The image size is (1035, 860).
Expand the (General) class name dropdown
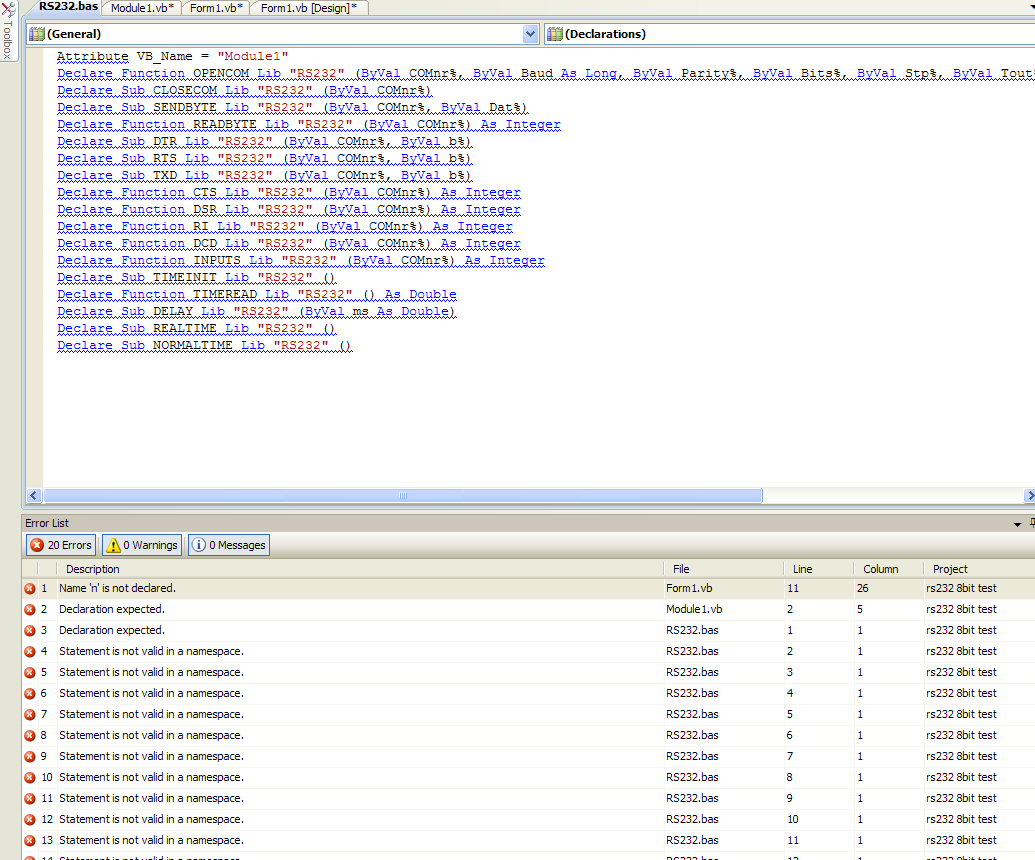(530, 34)
